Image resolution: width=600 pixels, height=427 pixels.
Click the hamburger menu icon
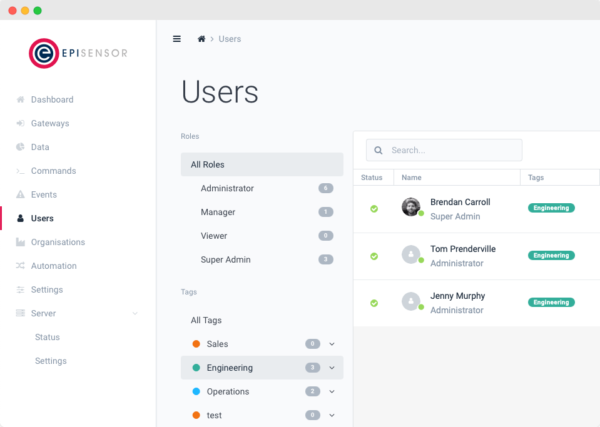[177, 39]
